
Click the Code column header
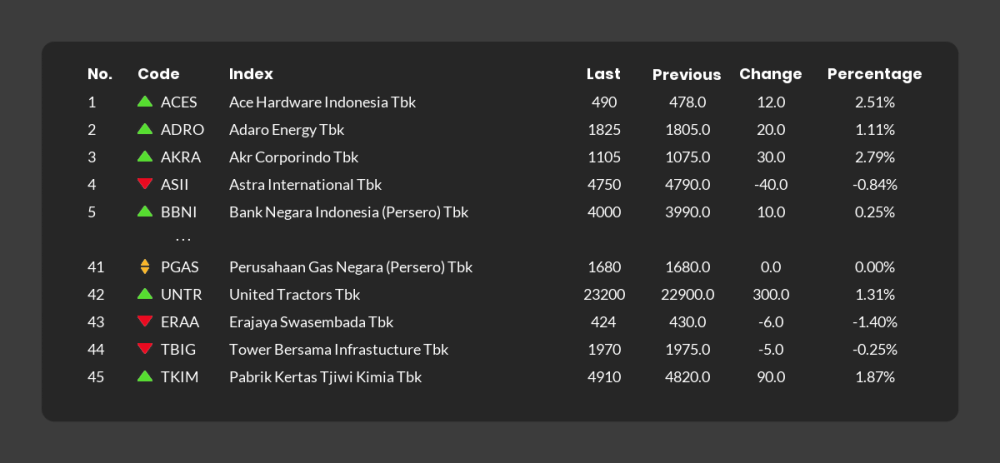pos(158,74)
